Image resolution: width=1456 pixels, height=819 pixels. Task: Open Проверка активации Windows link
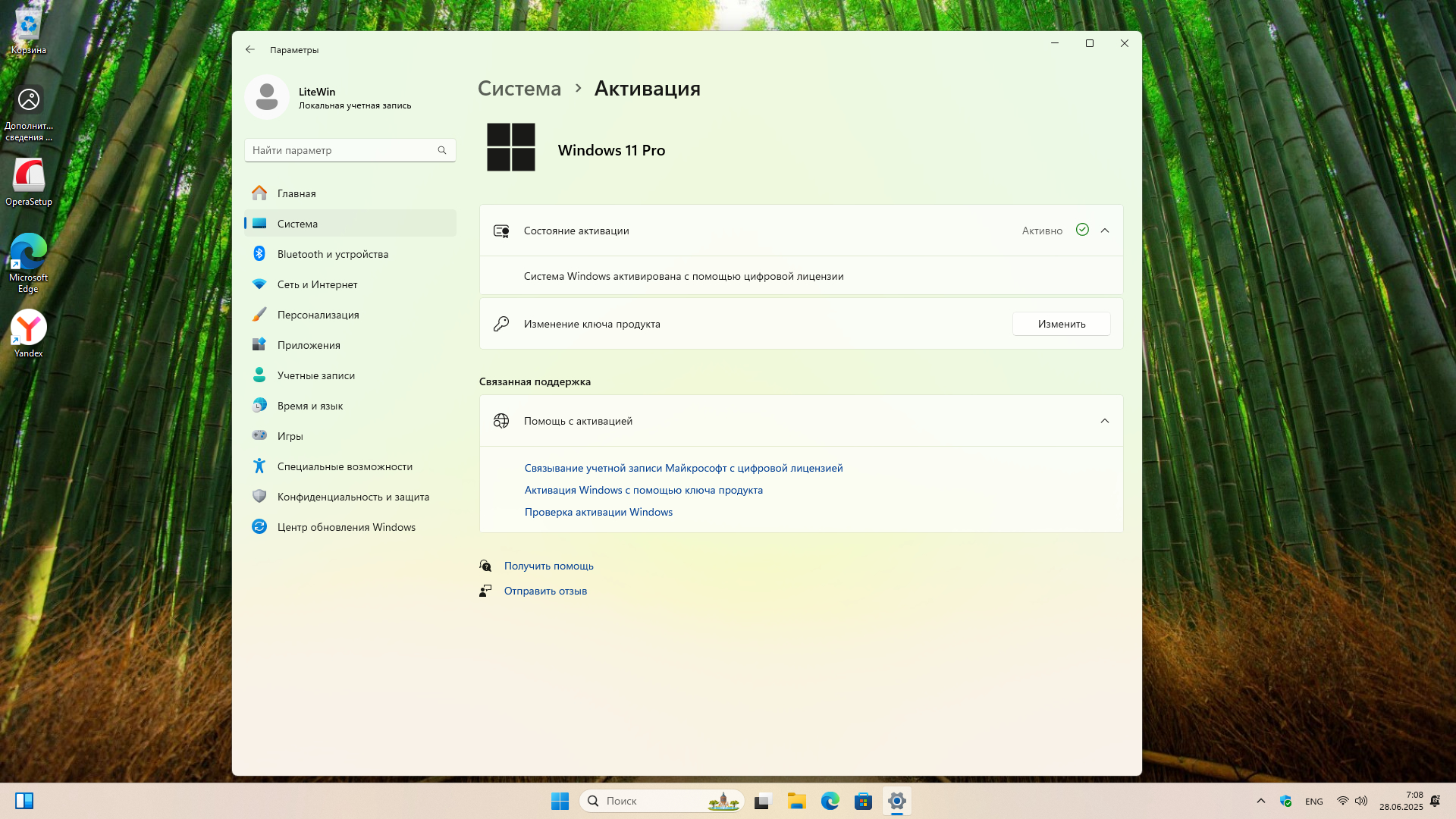tap(598, 512)
